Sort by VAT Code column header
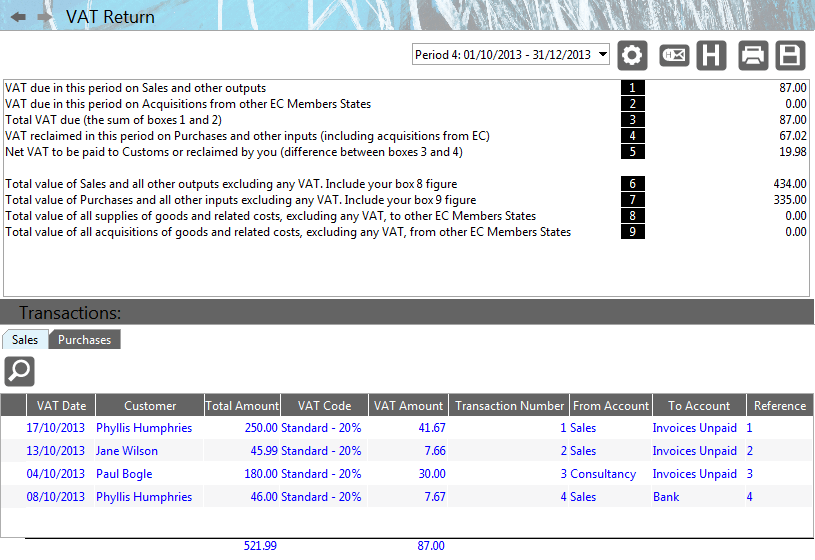Viewport: 815px width, 560px height. [324, 406]
